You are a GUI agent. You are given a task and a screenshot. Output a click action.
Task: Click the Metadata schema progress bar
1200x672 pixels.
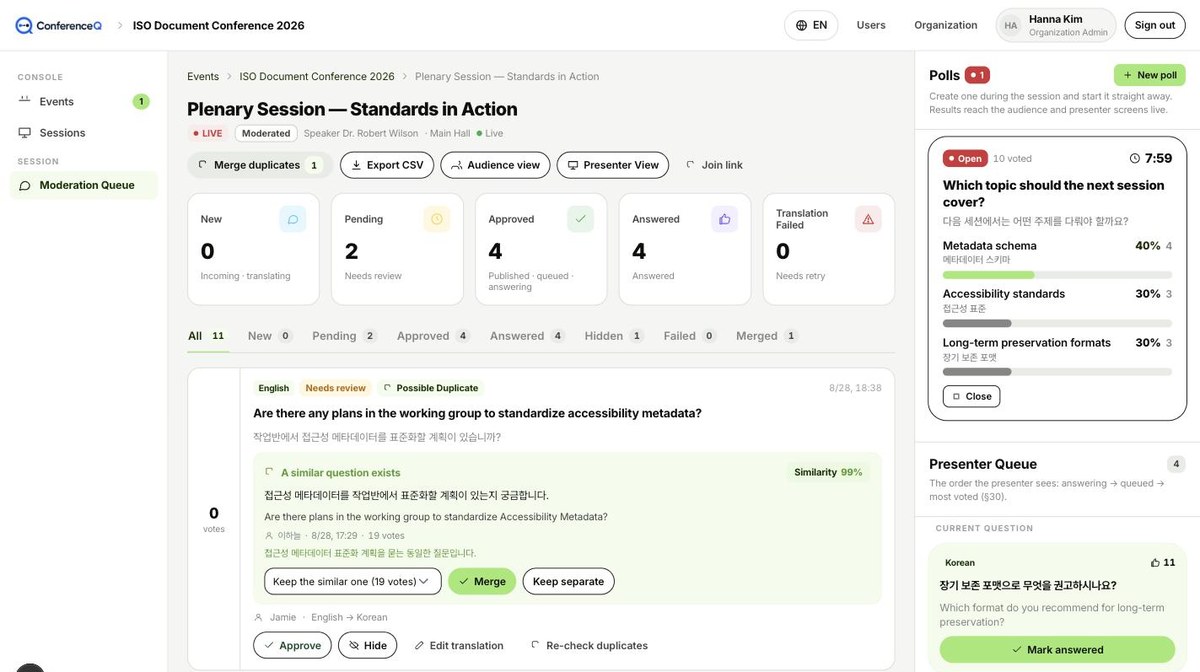(x=1057, y=274)
